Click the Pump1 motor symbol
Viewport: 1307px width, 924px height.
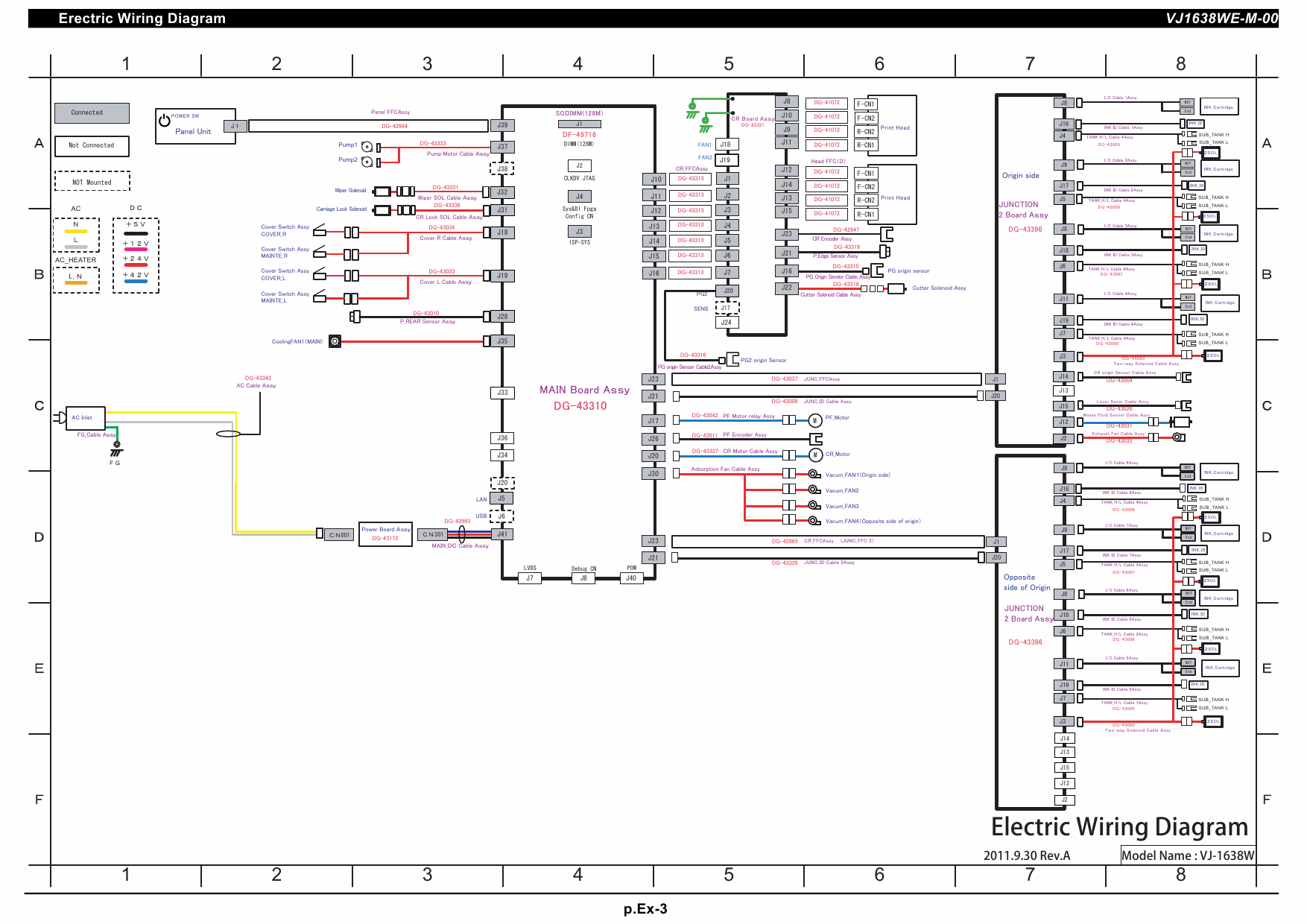(x=367, y=146)
